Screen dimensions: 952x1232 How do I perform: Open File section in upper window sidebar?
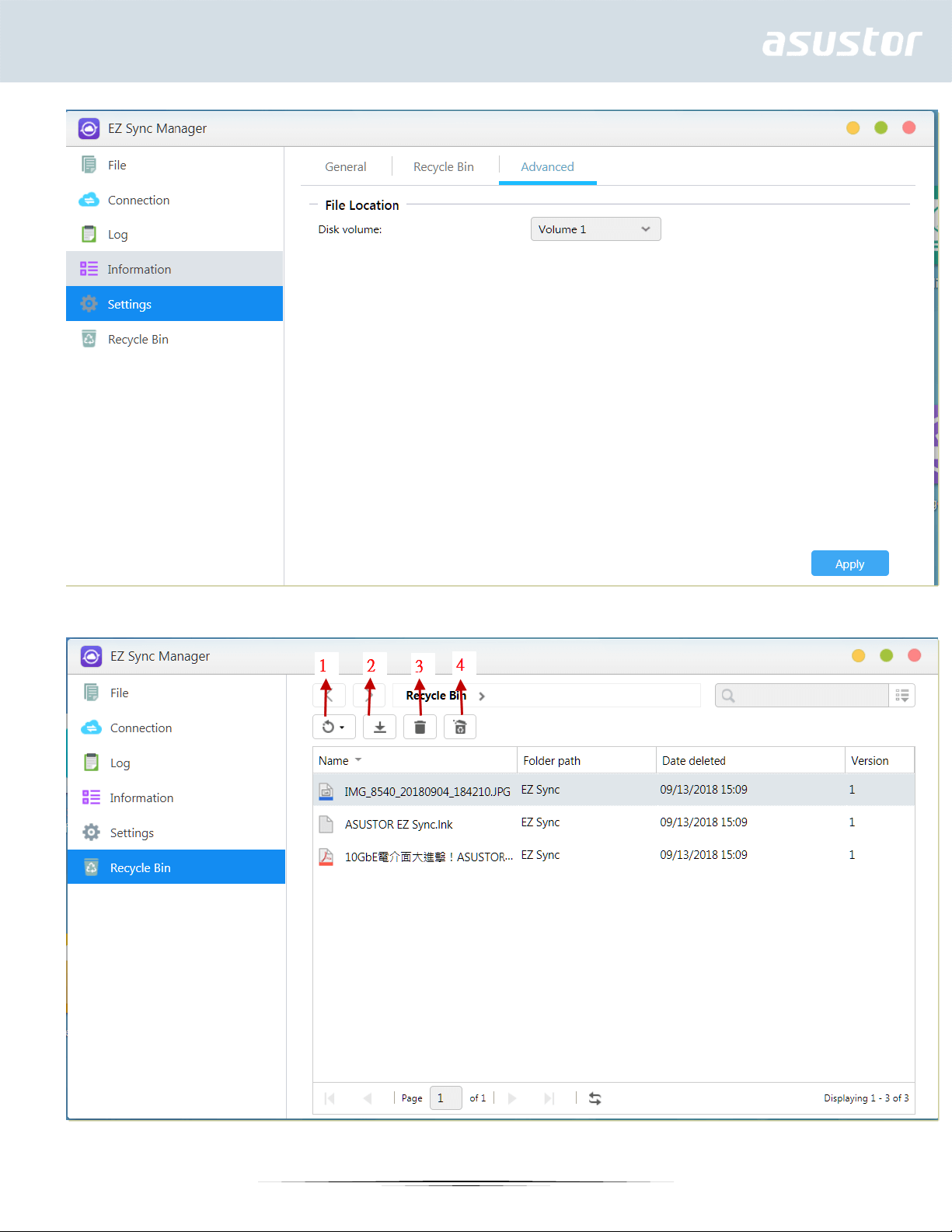tap(174, 165)
